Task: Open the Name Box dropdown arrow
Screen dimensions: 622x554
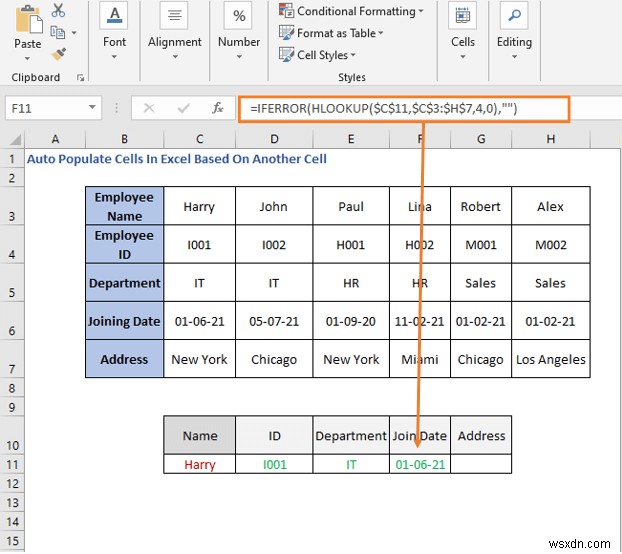Action: (92, 107)
